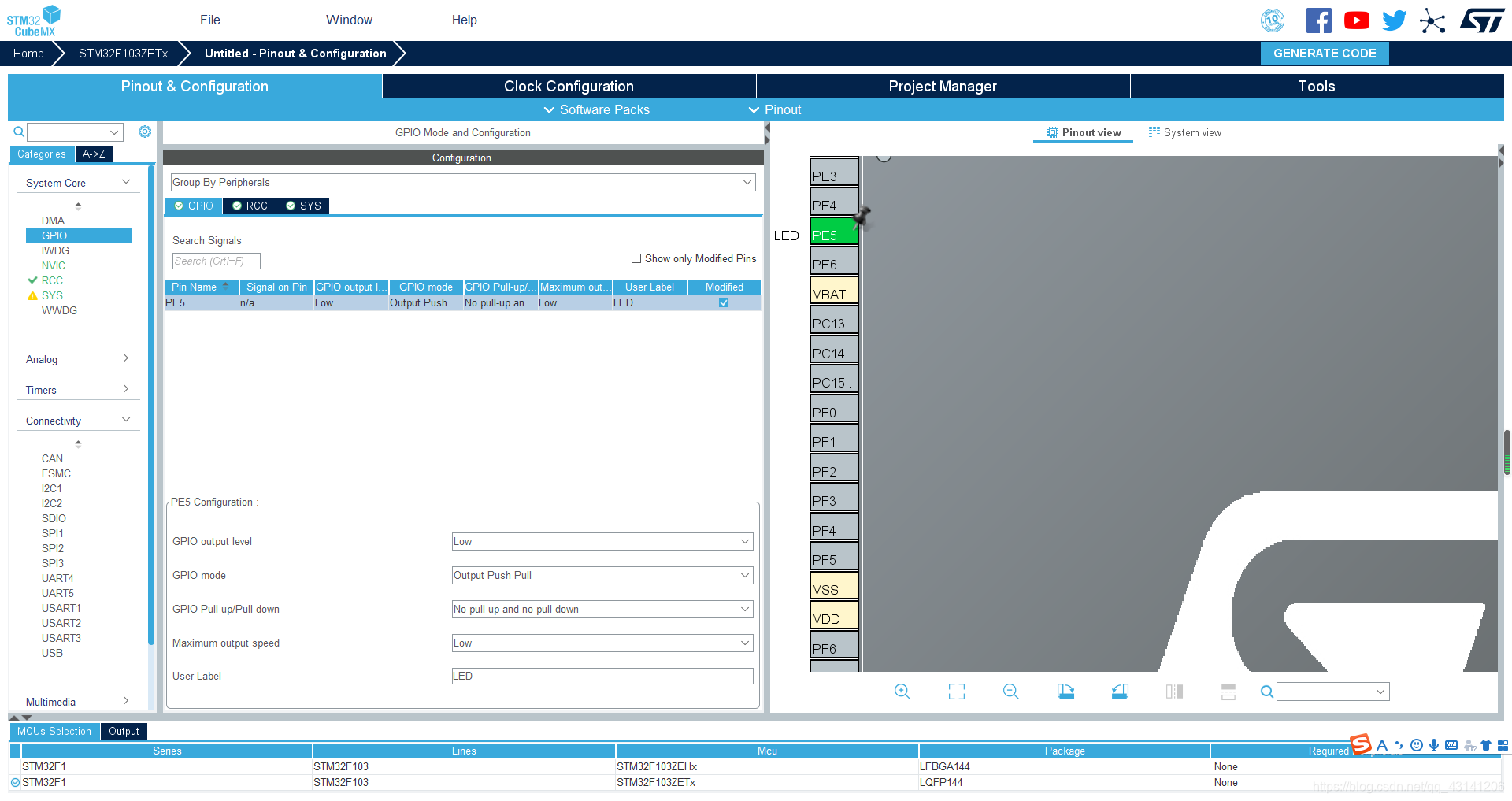The width and height of the screenshot is (1512, 801).
Task: Click the STM32CubeMX logo icon
Action: point(34,20)
